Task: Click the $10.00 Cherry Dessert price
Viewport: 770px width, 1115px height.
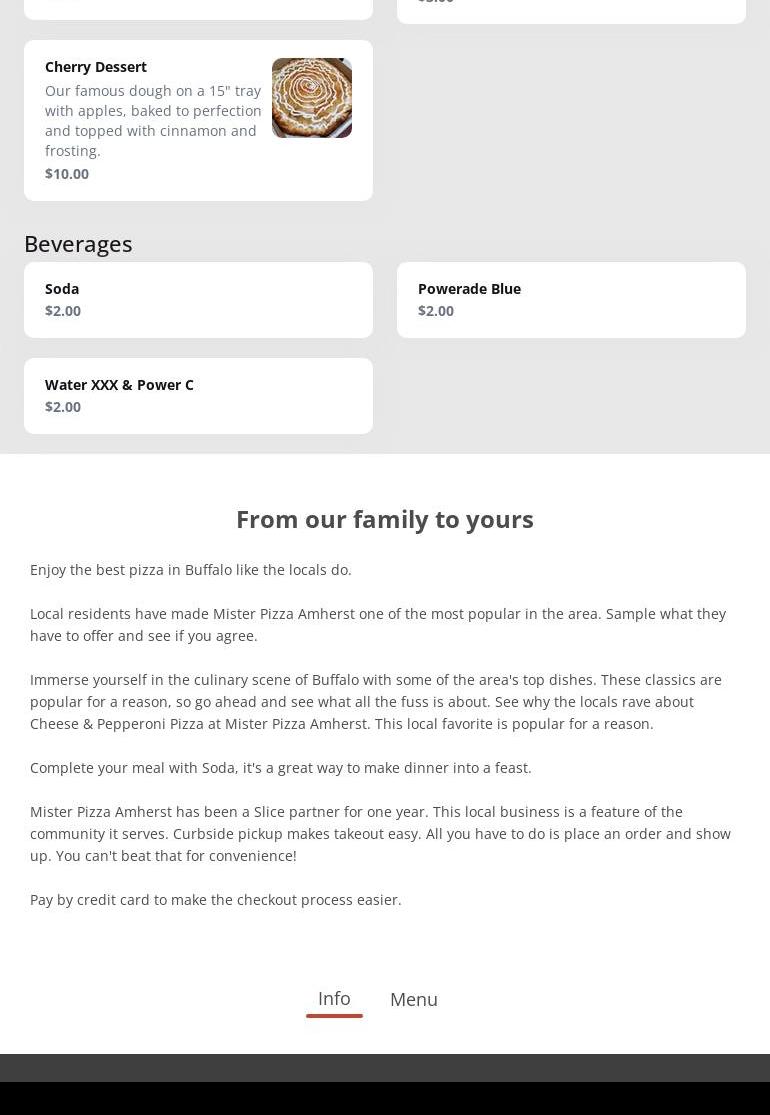Action: [67, 174]
